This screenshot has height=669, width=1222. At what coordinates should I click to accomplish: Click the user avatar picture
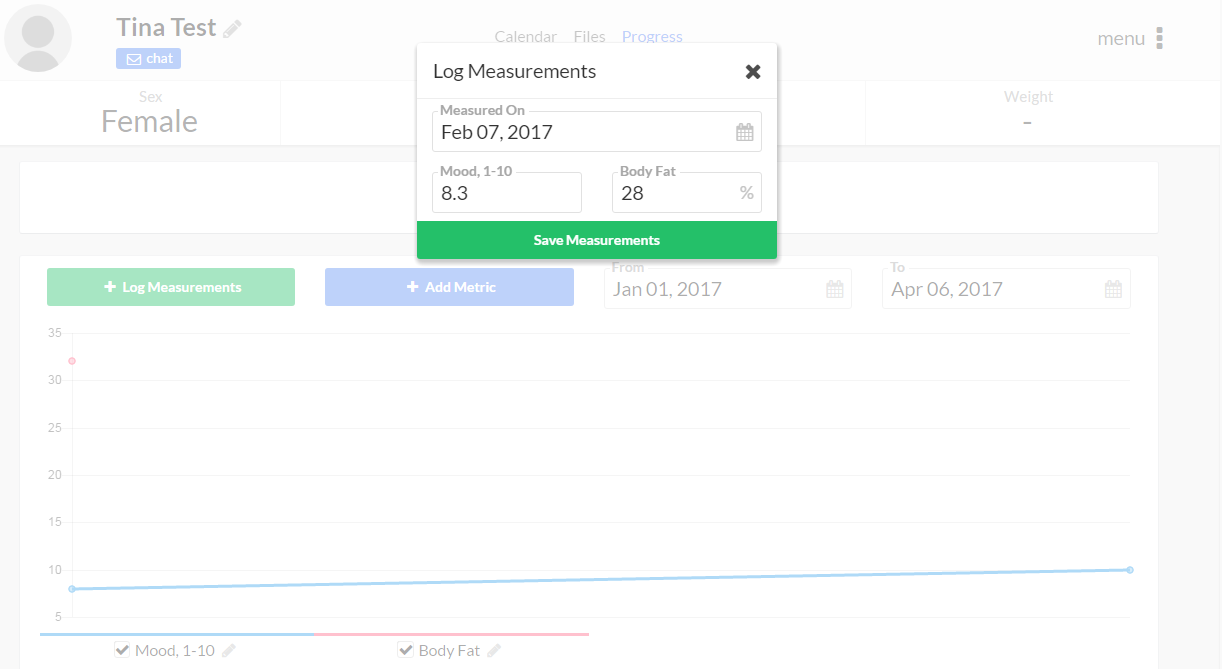tap(38, 38)
